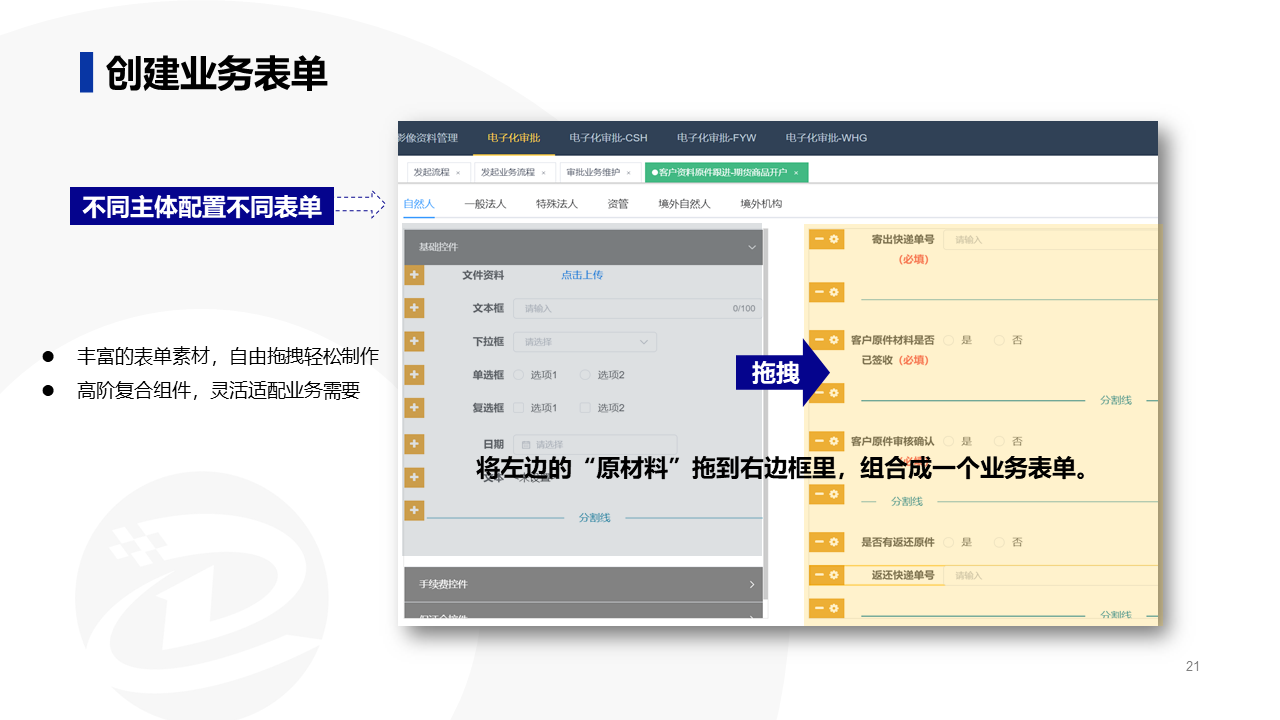This screenshot has width=1280, height=720.
Task: Remove the 寄出快递单号 field with its minus icon
Action: 818,239
